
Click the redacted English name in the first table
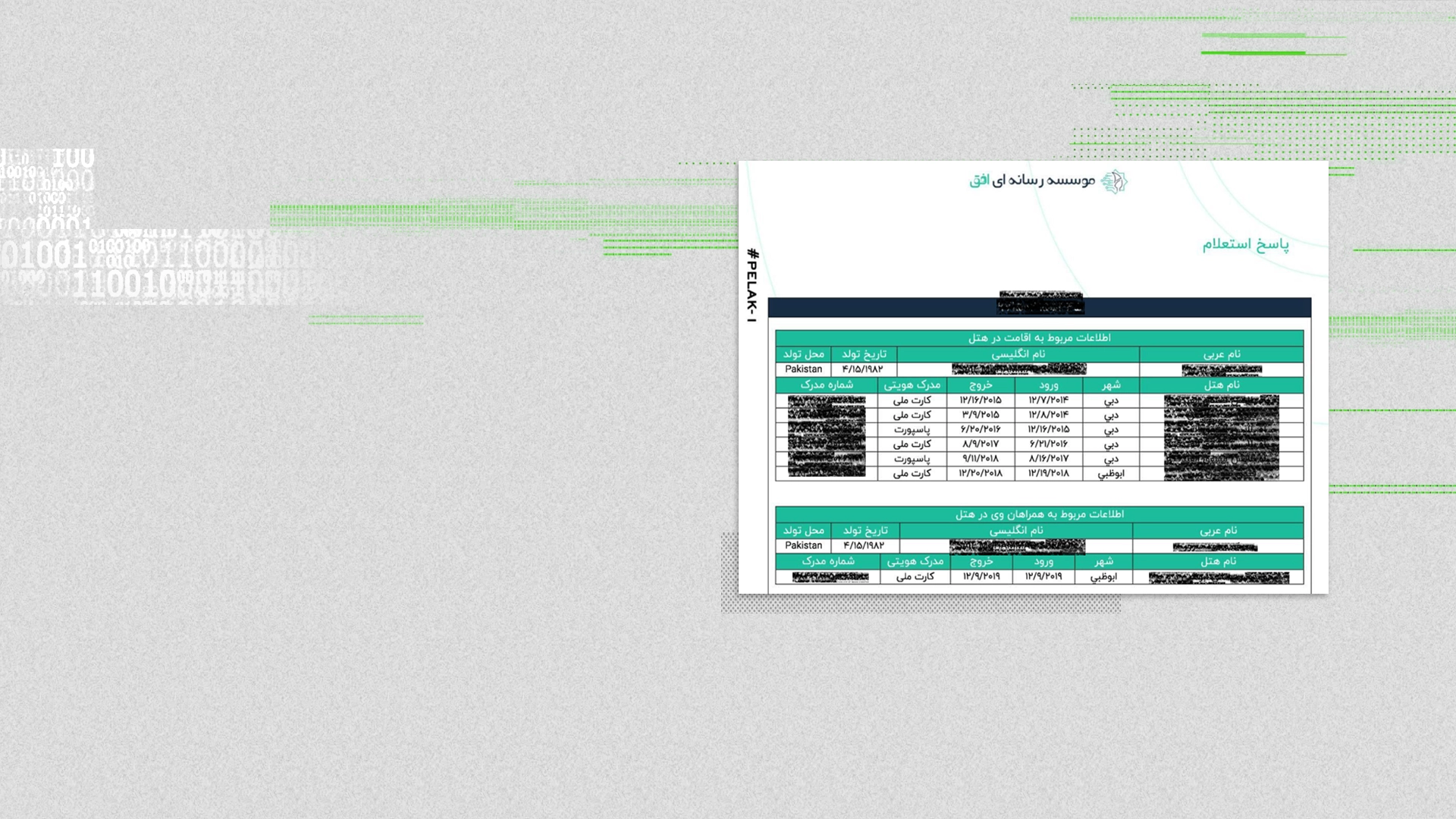(1018, 369)
